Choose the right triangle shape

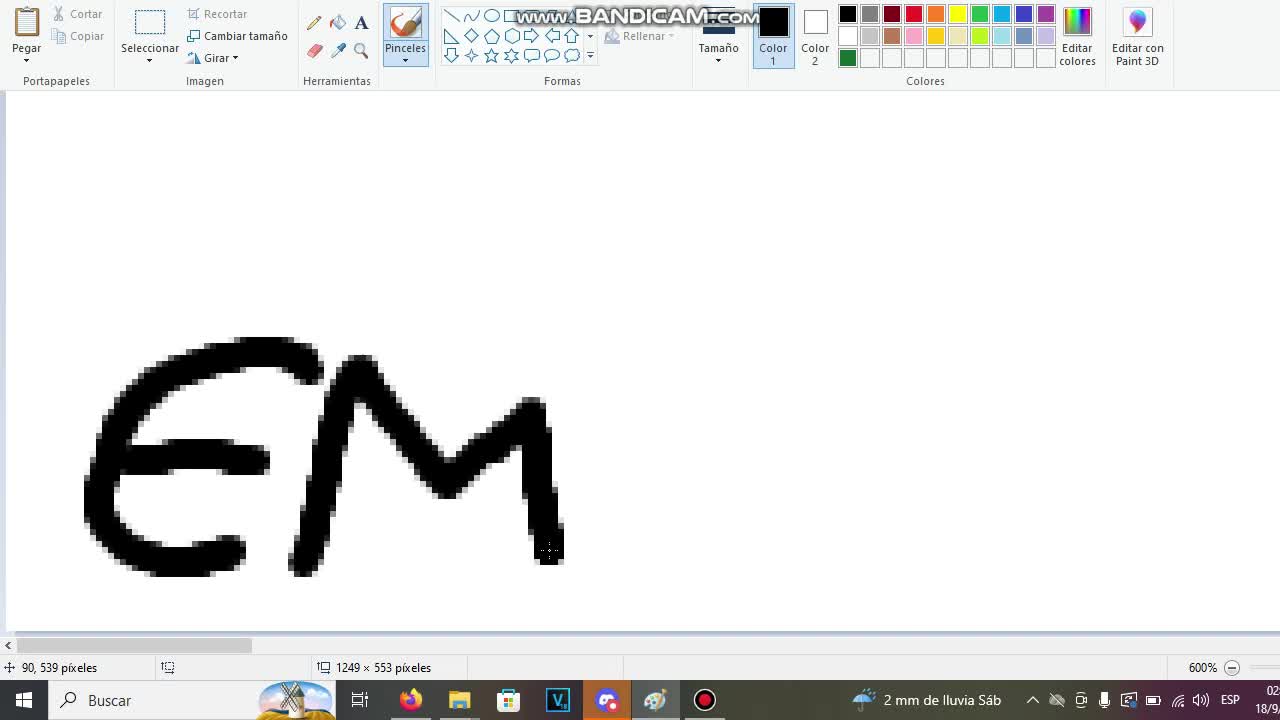click(x=451, y=36)
